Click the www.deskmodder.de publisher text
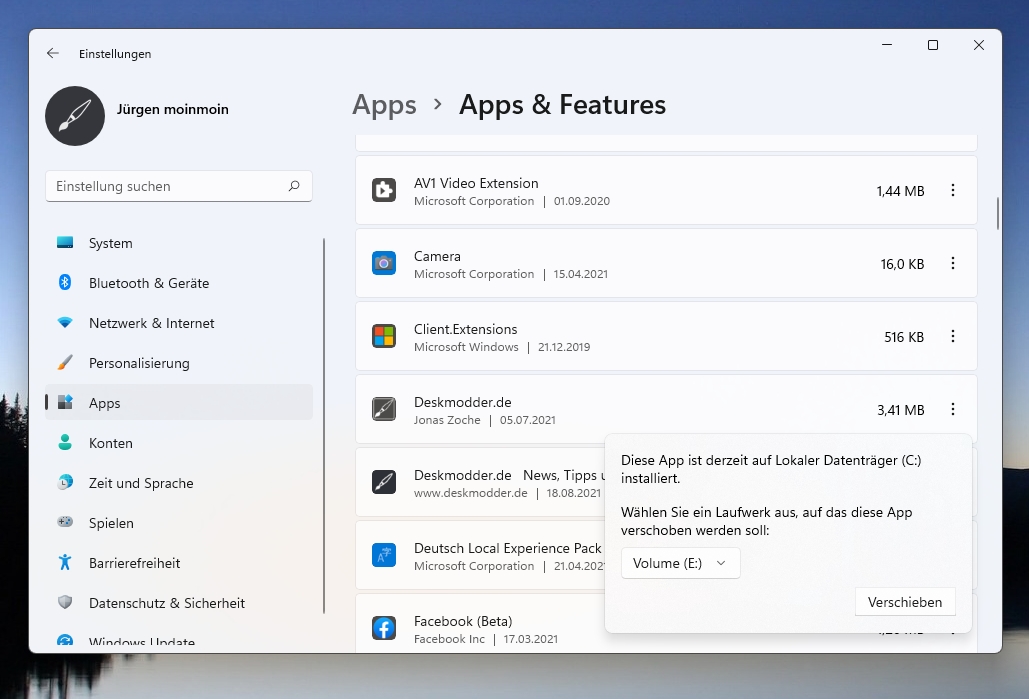Screen dimensions: 1029x699 pos(471,493)
